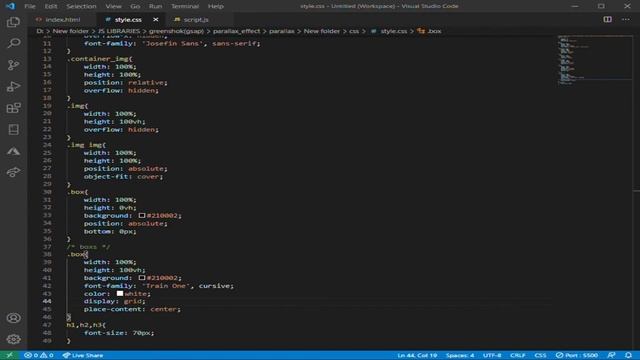The width and height of the screenshot is (640, 360).
Task: Open the More Actions ellipsis menu
Action: pos(626,19)
